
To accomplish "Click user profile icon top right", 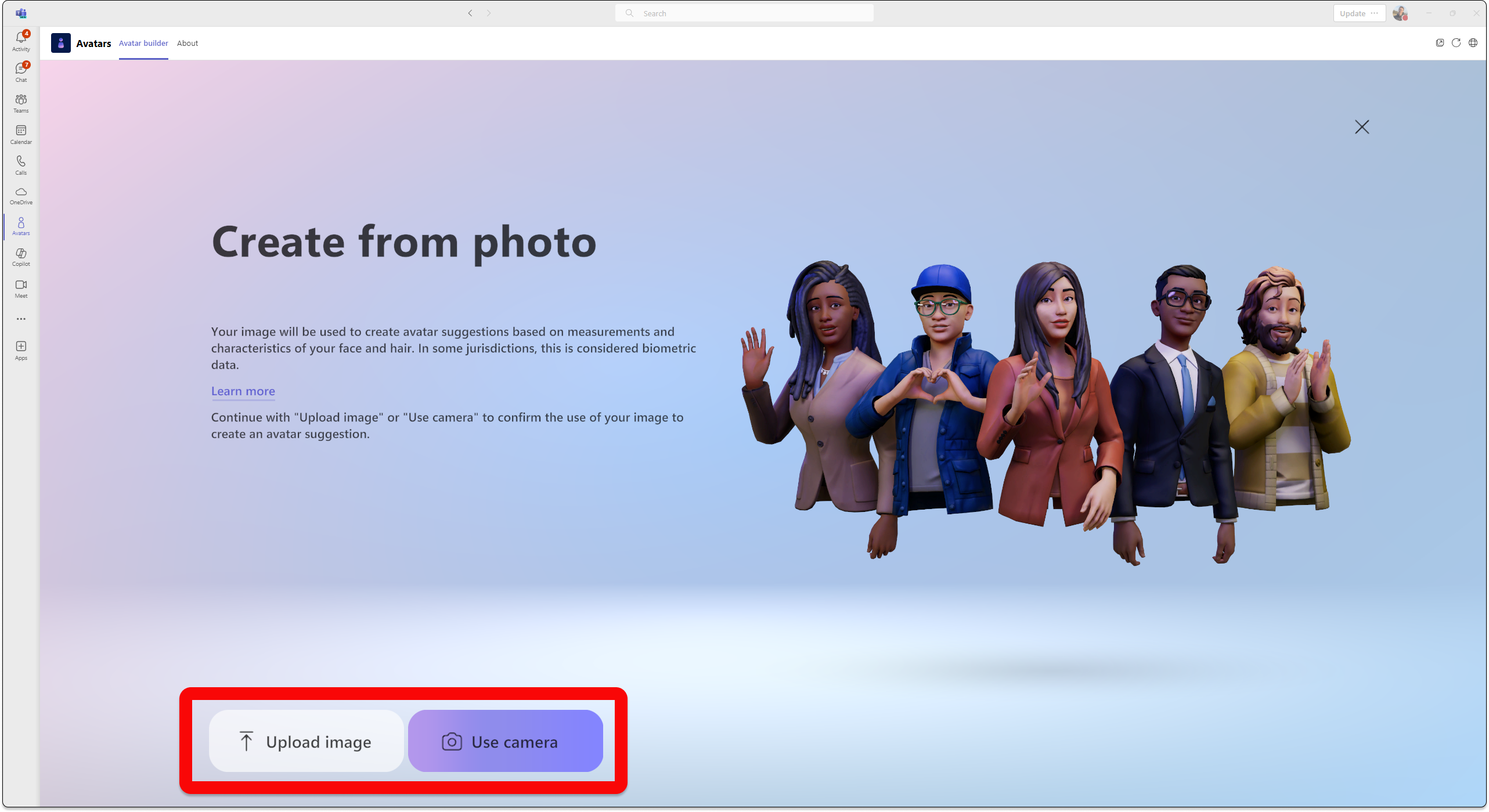I will point(1399,13).
